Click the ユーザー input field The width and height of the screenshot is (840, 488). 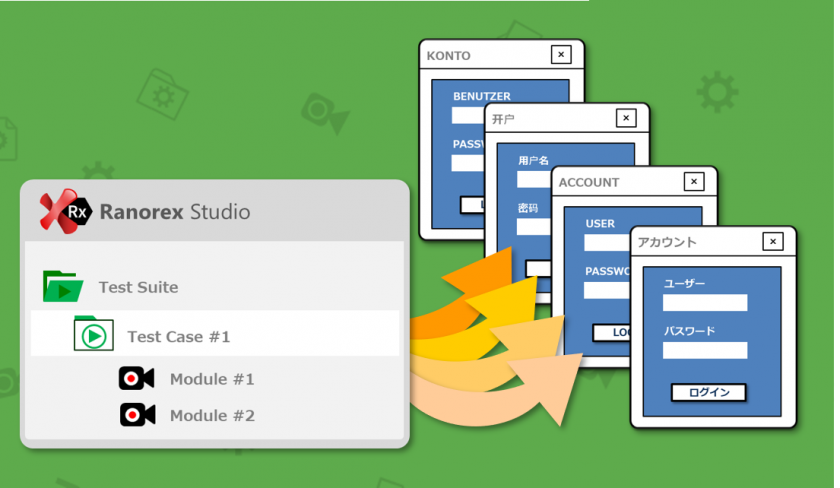coord(705,303)
